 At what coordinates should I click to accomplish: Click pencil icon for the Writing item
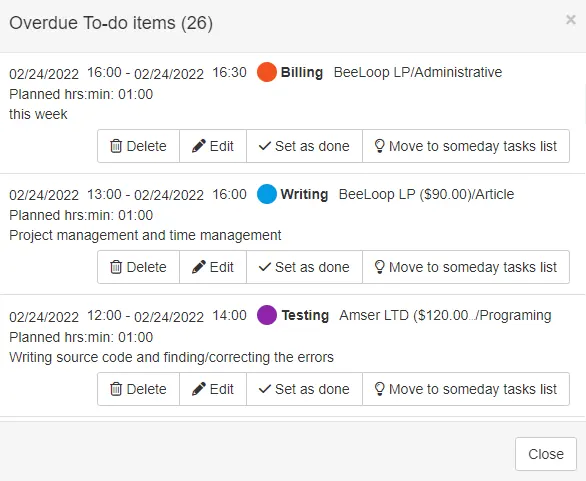tap(198, 267)
